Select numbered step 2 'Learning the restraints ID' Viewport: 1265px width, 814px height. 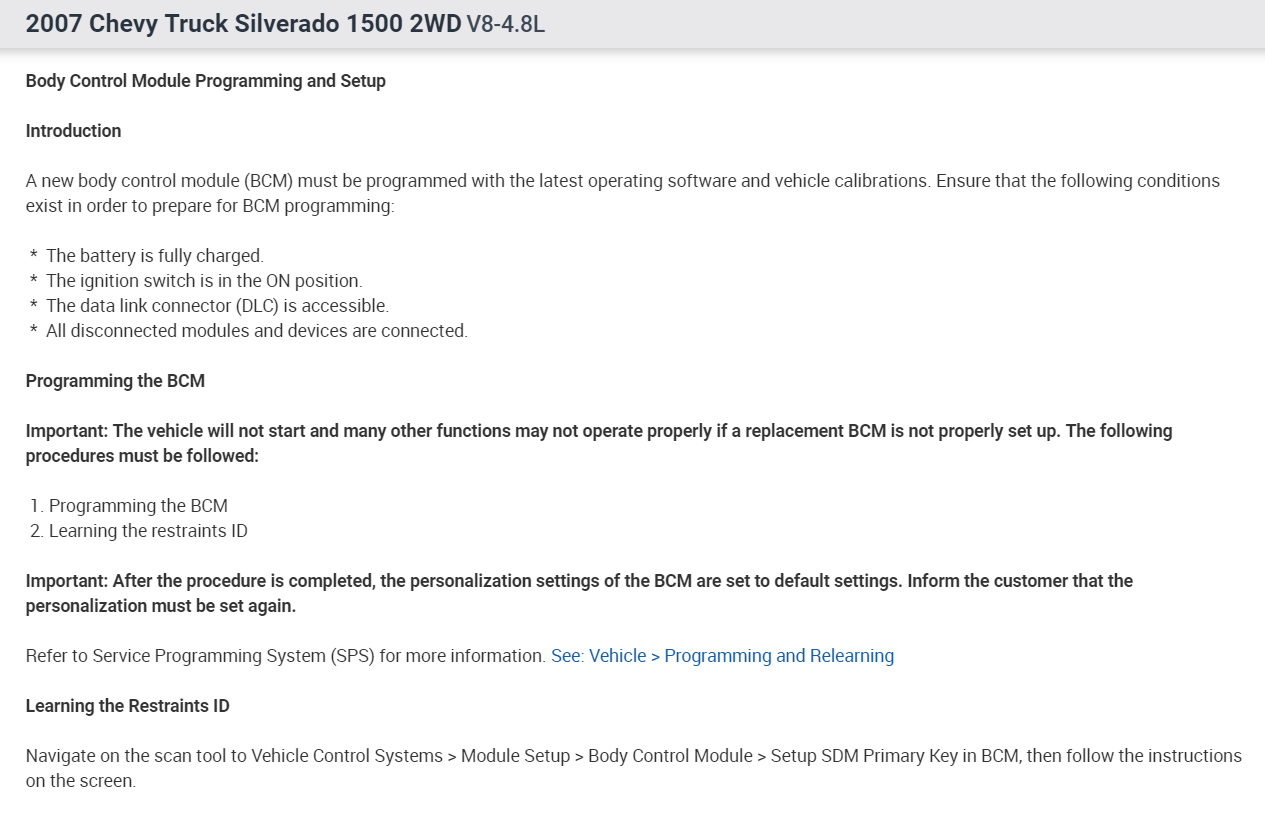[148, 531]
